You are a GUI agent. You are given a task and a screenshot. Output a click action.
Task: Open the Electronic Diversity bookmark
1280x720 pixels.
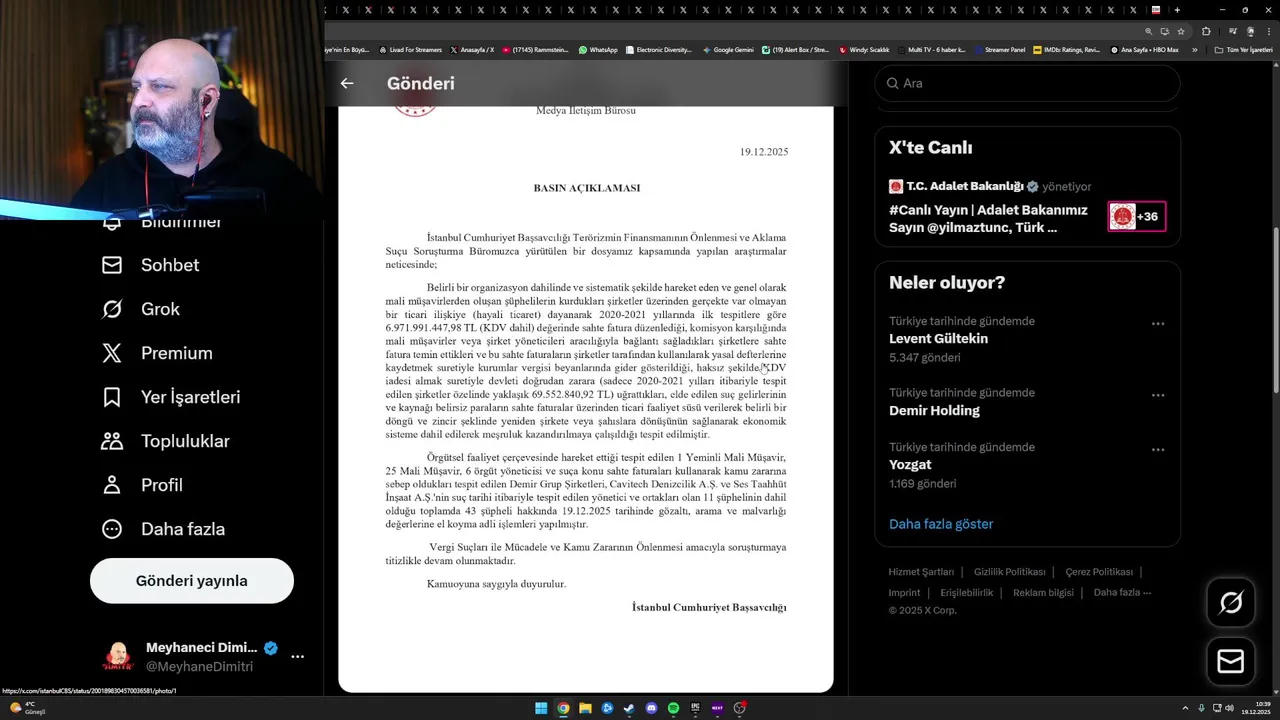pyautogui.click(x=658, y=49)
